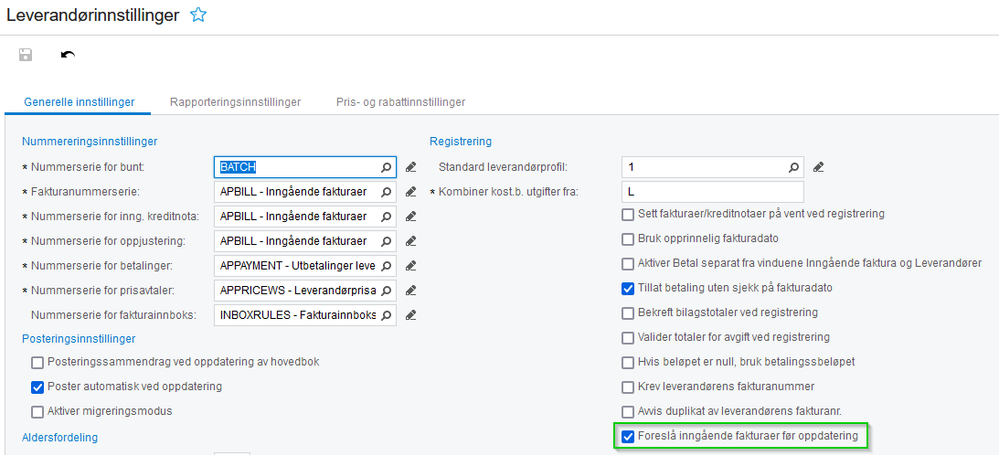
Task: Edit Nummerserie for oppjustering pencil icon
Action: [x=411, y=241]
